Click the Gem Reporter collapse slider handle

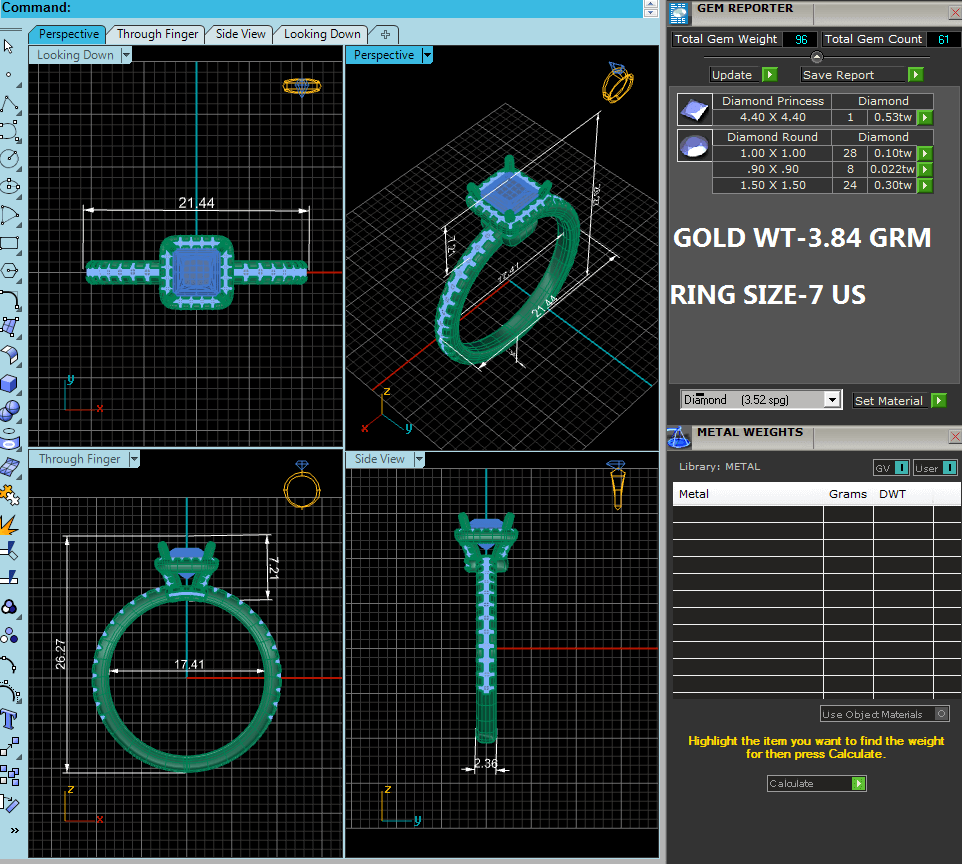(816, 58)
